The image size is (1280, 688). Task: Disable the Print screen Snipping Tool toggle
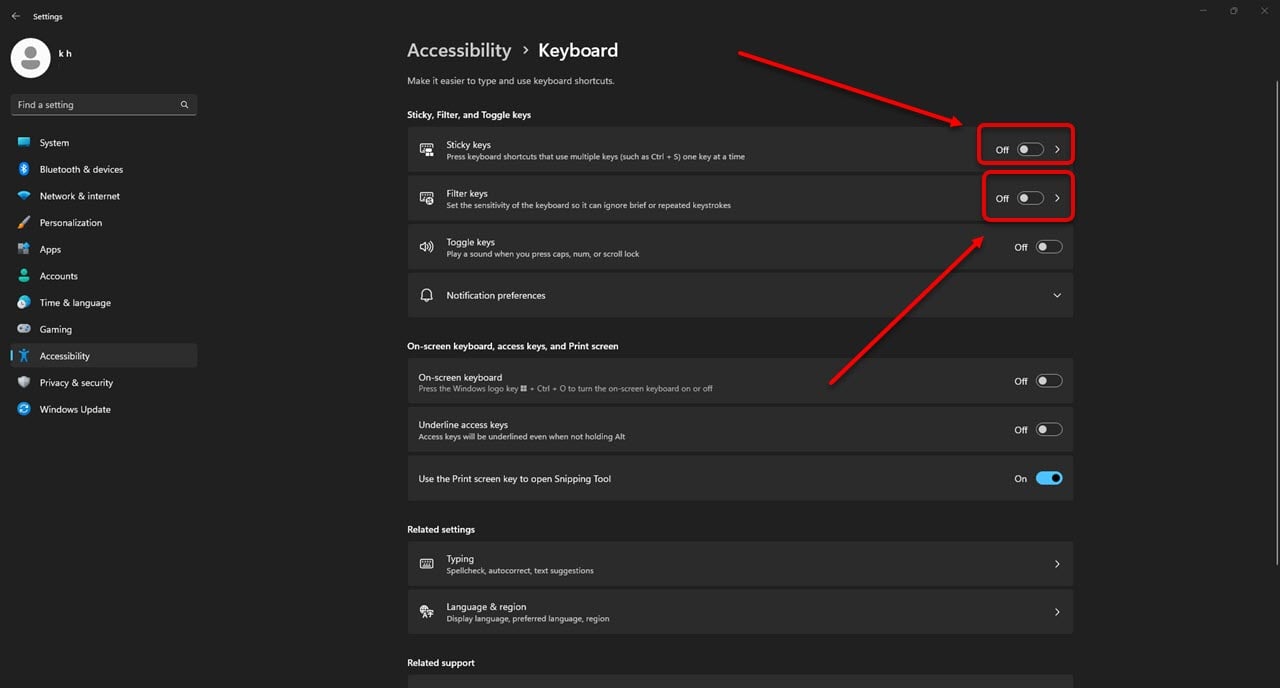click(x=1049, y=478)
